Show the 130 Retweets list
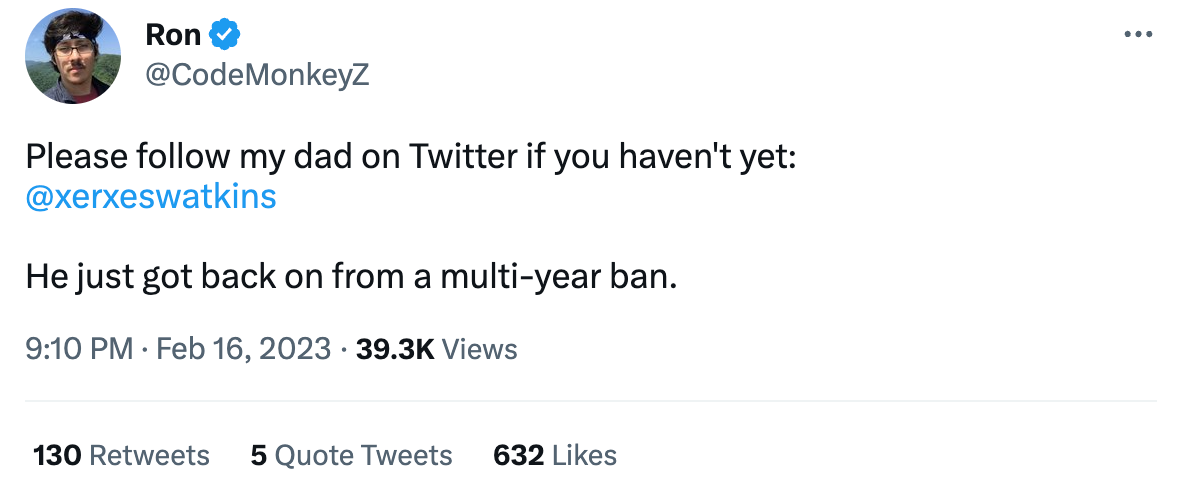This screenshot has width=1186, height=484. tap(121, 456)
